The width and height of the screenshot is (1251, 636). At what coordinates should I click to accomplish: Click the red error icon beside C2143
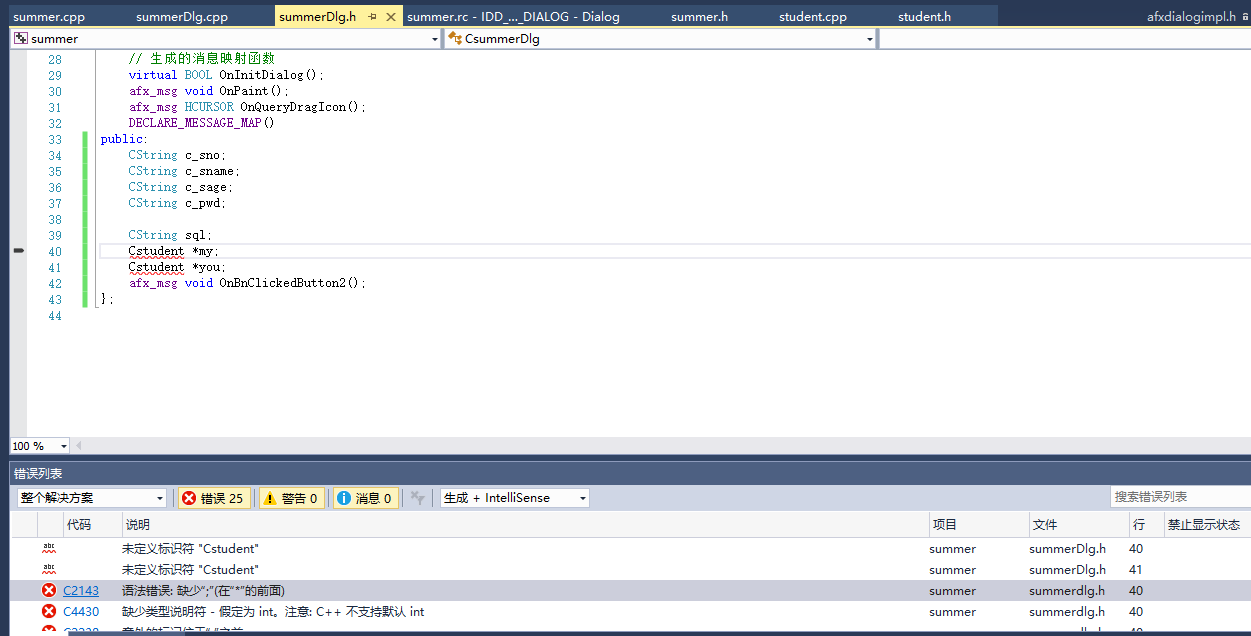pyautogui.click(x=49, y=591)
